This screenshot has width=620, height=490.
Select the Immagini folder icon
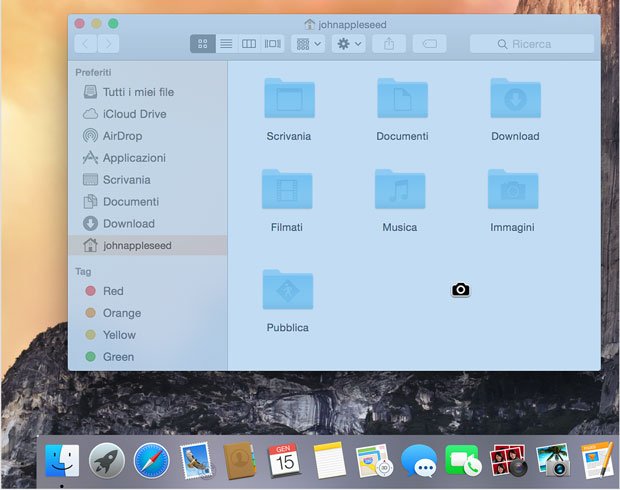[x=513, y=189]
